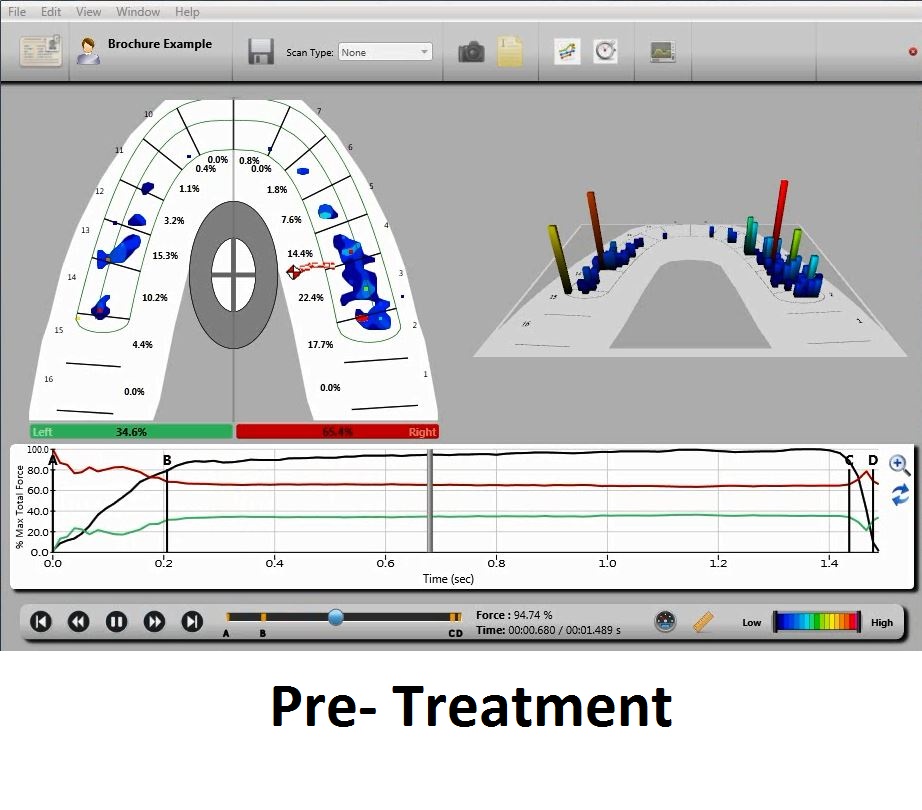Click the Brochure Example patient name

click(160, 44)
